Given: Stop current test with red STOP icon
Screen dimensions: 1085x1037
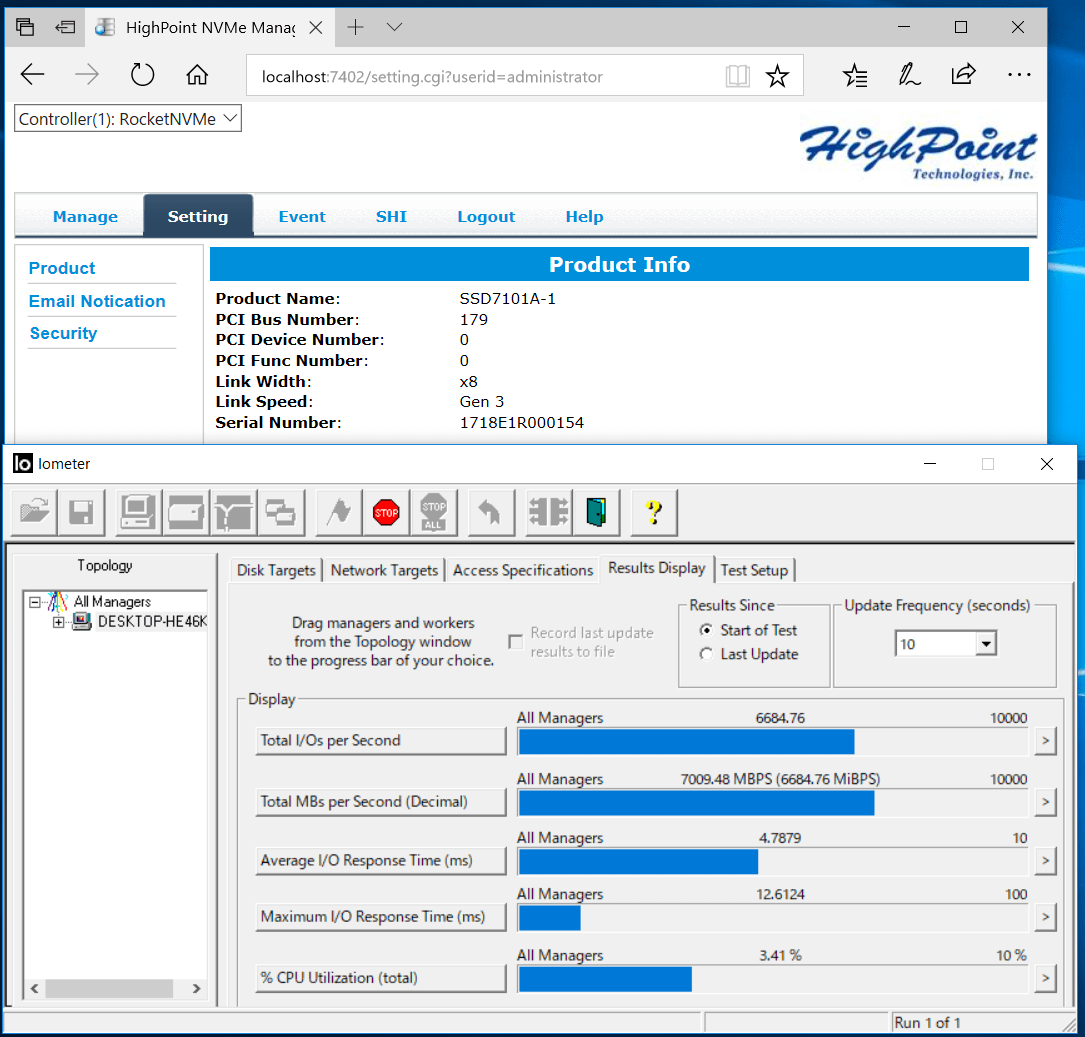Looking at the screenshot, I should [x=386, y=513].
